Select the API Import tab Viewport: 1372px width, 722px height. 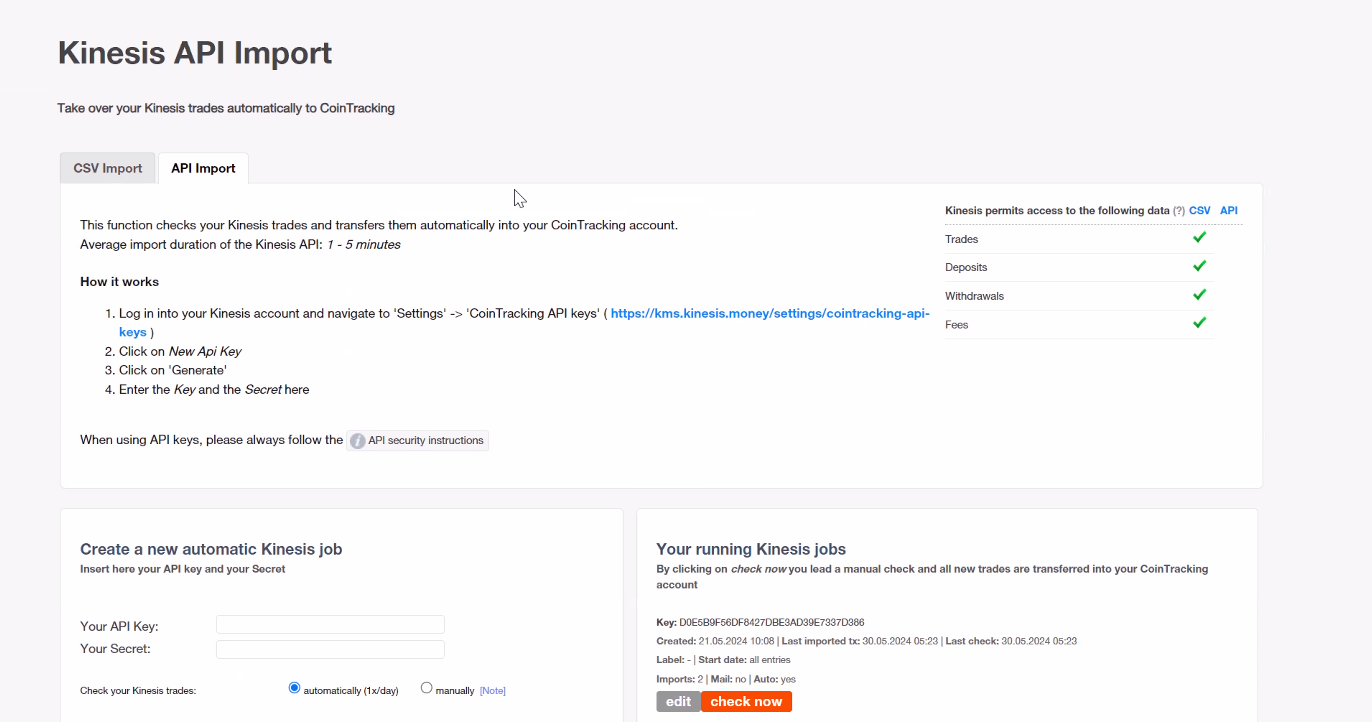pos(203,168)
